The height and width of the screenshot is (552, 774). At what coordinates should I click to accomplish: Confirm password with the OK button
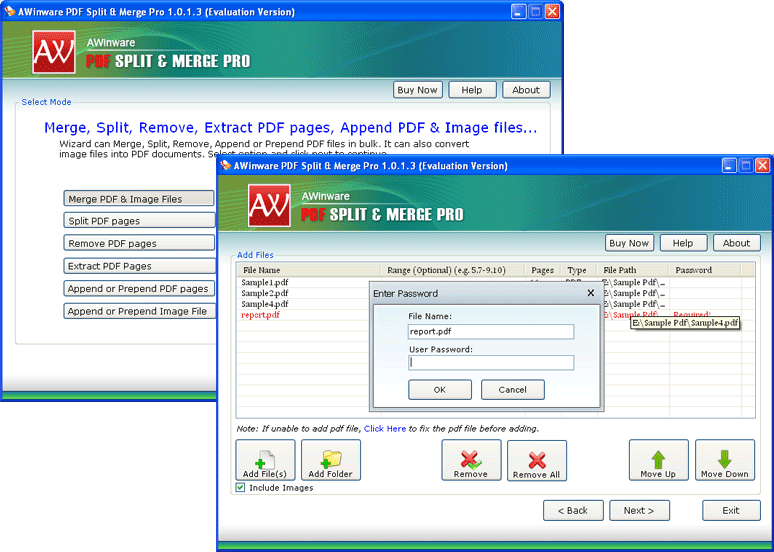pyautogui.click(x=439, y=390)
